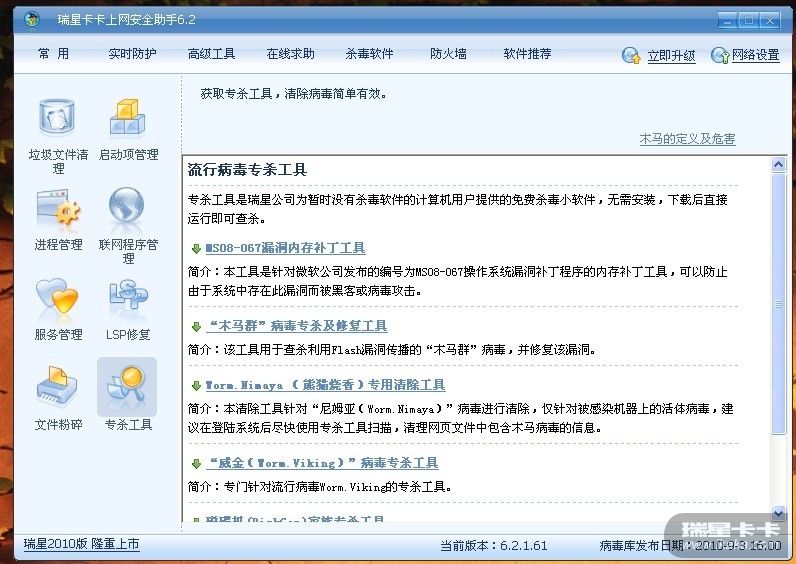Click the scroll up arrow of tool list

point(778,164)
